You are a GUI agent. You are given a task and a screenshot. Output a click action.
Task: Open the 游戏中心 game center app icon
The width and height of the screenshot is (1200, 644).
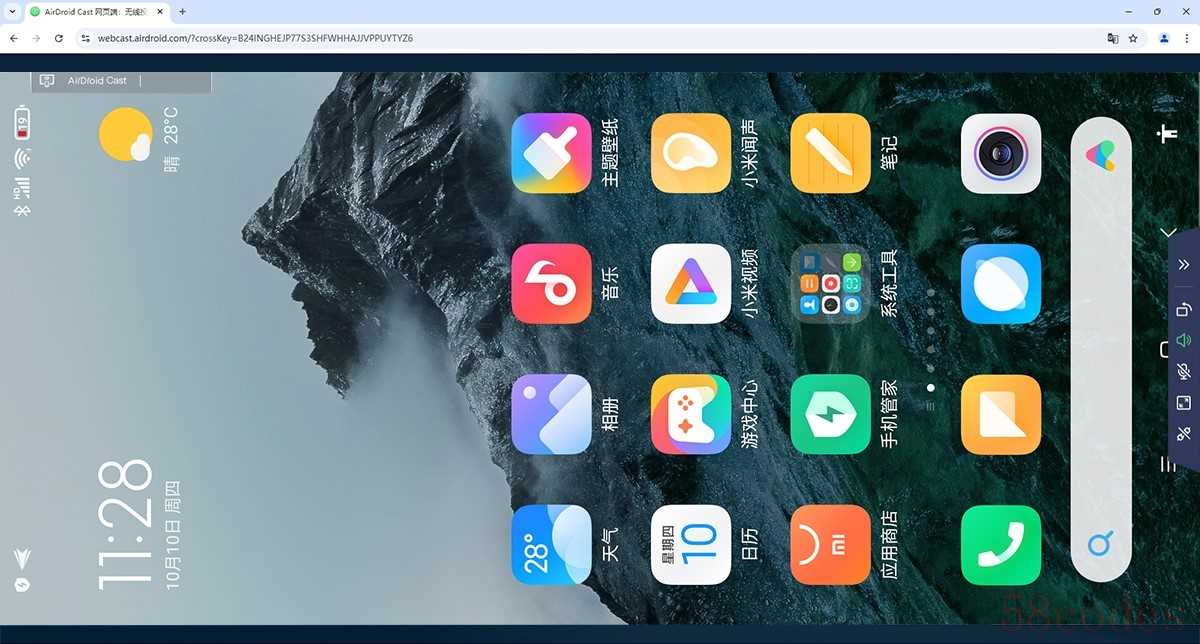691,414
